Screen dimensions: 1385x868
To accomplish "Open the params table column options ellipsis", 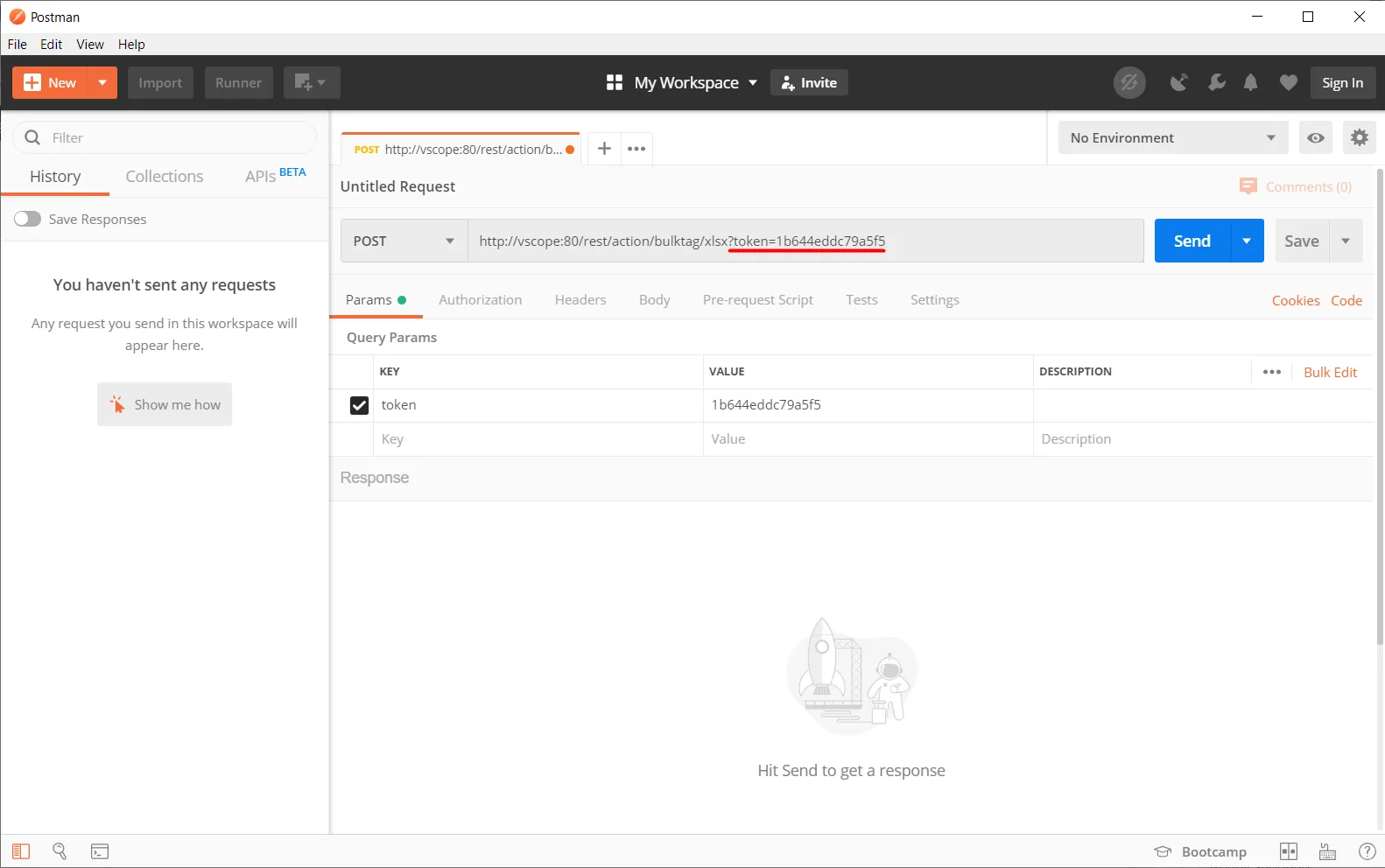I will tap(1272, 372).
